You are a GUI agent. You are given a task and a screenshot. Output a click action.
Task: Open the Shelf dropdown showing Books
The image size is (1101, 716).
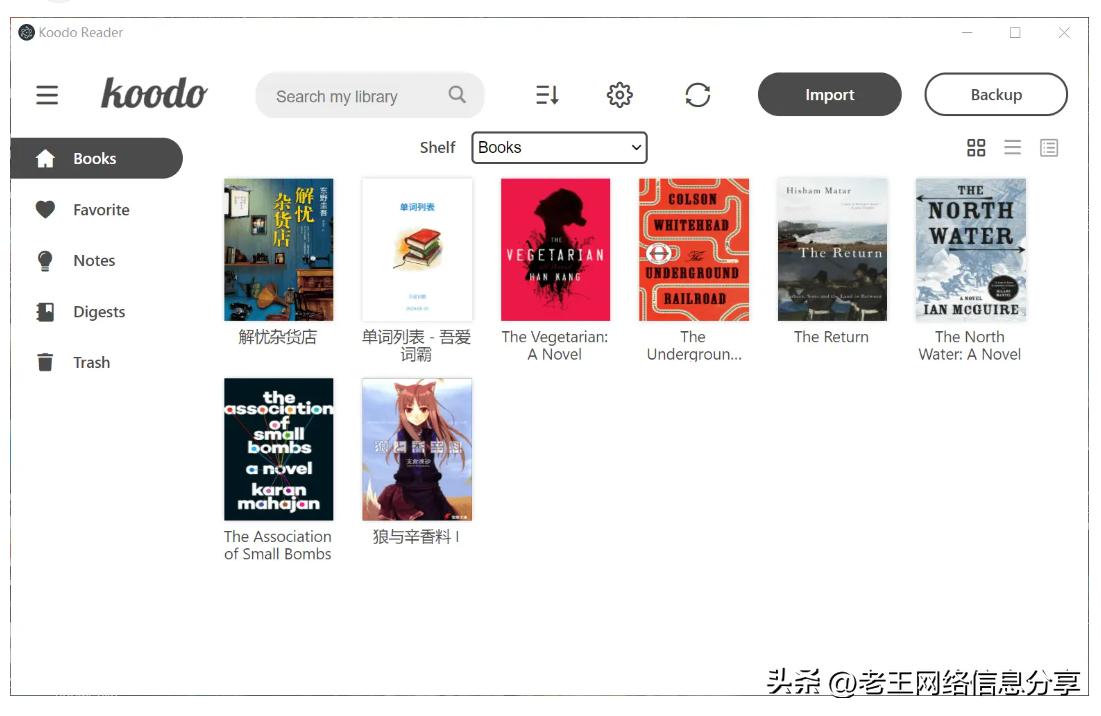tap(558, 147)
